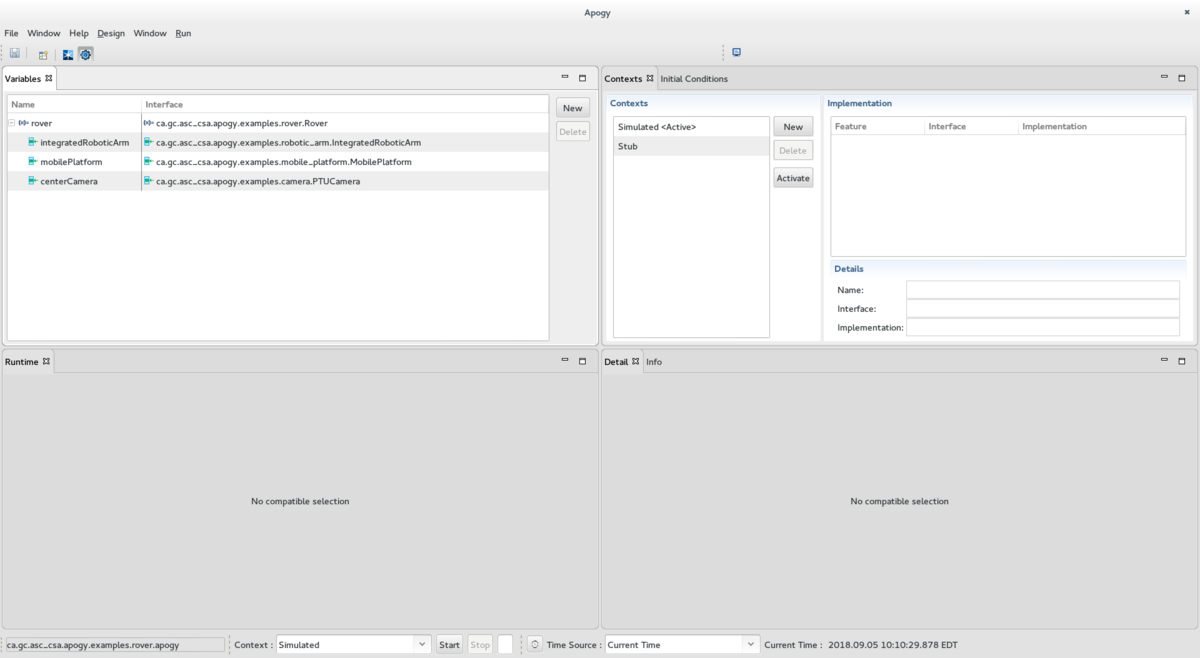Click the blue monitor icon in toolbar

pos(736,52)
